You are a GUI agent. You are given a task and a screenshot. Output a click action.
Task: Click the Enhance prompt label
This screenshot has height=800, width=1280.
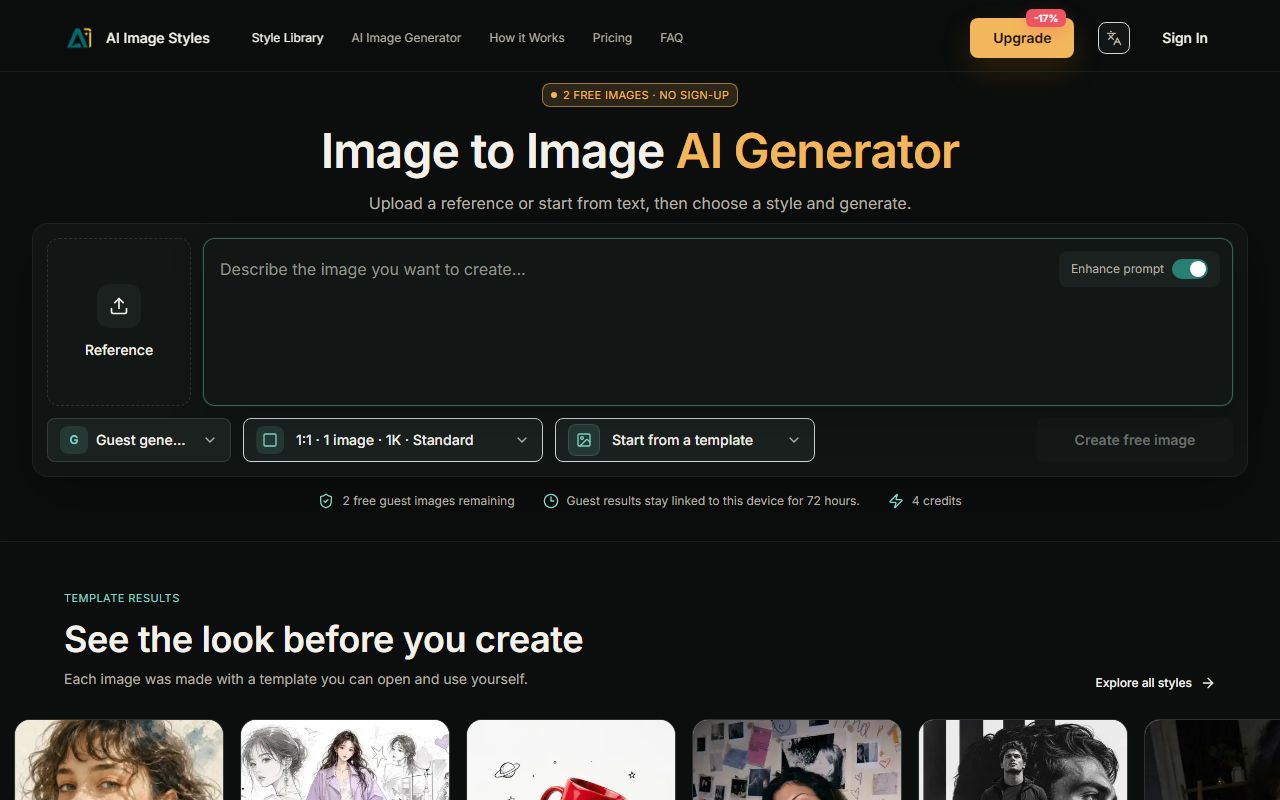point(1117,269)
